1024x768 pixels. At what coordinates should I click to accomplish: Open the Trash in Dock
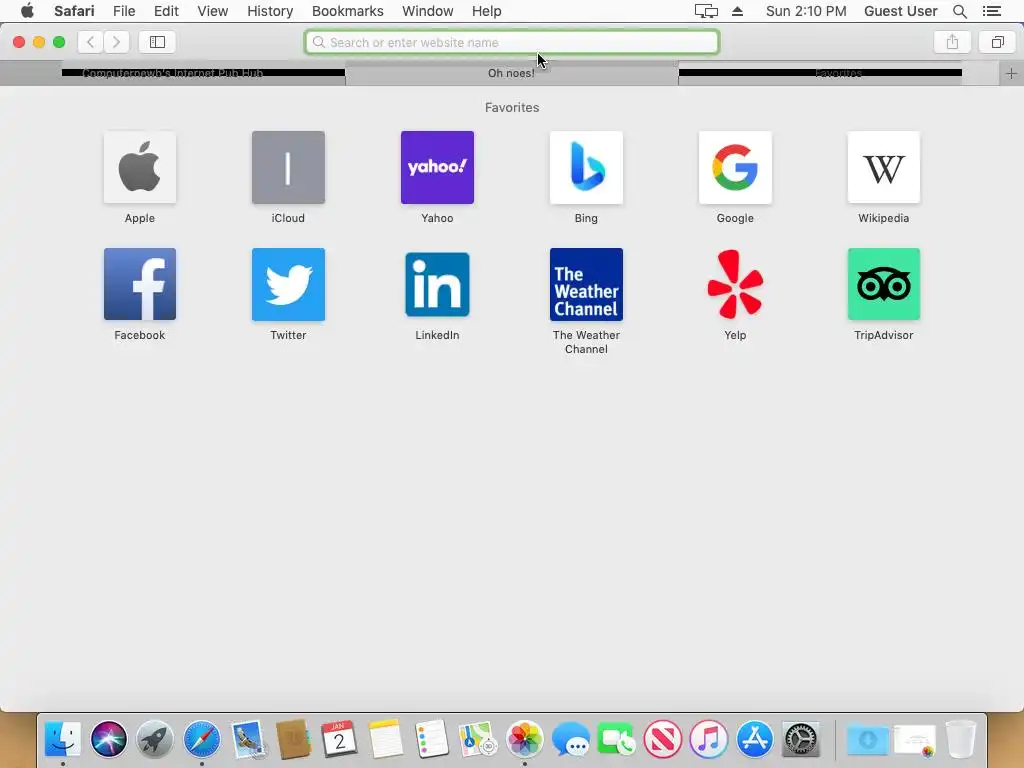[960, 739]
